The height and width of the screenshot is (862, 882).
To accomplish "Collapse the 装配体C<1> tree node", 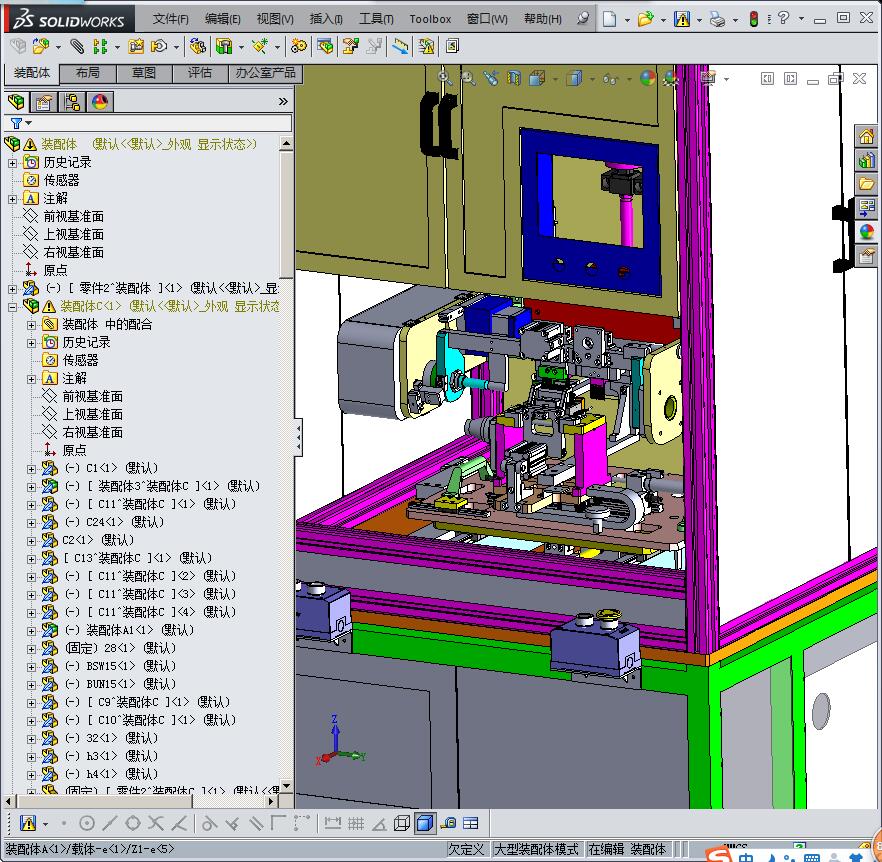I will pyautogui.click(x=13, y=306).
